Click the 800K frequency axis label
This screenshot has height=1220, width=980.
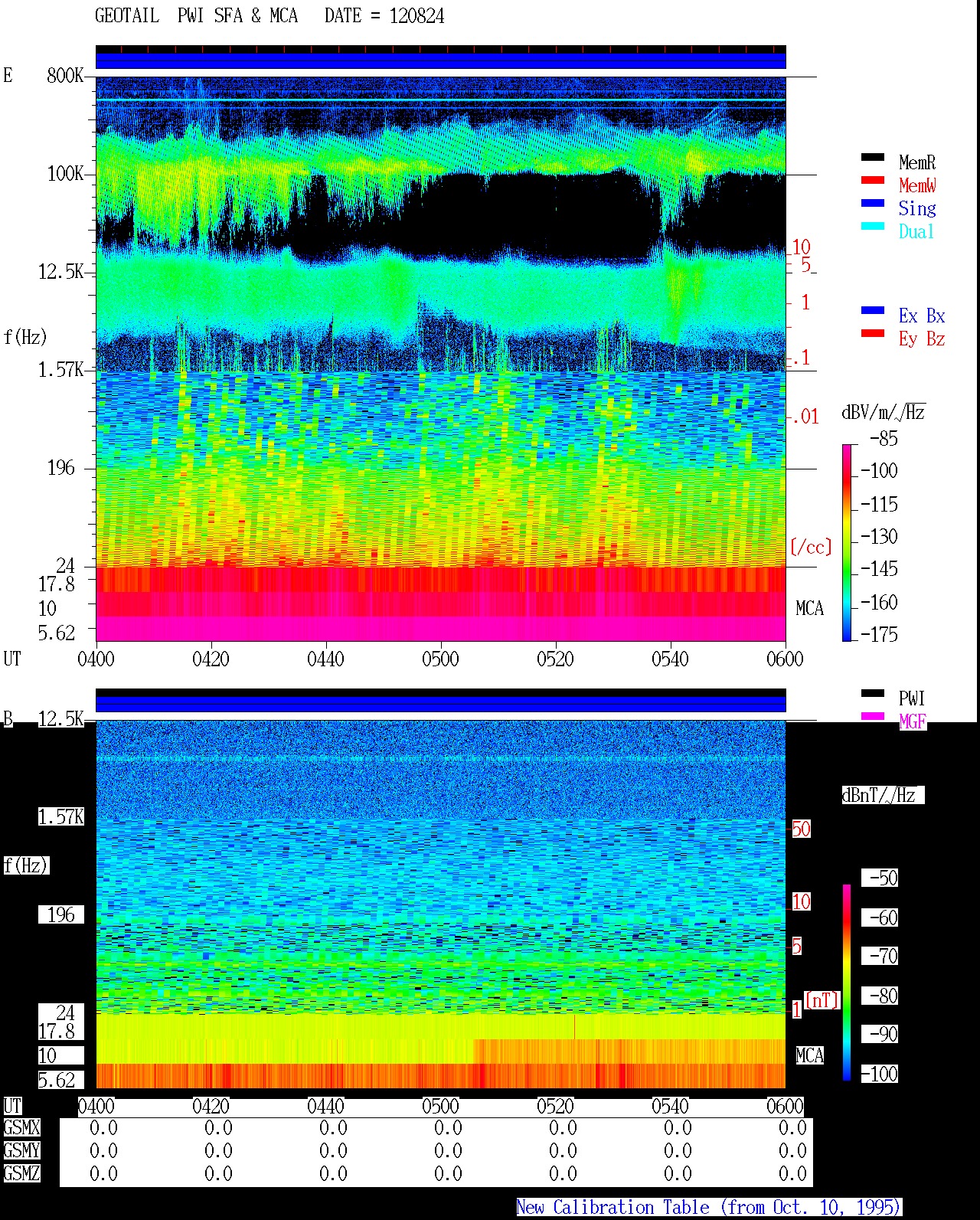(65, 76)
